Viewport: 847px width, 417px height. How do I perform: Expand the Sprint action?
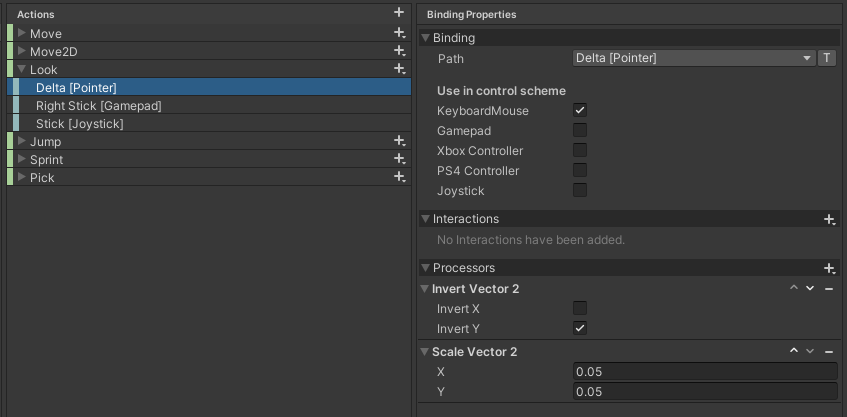tap(22, 159)
